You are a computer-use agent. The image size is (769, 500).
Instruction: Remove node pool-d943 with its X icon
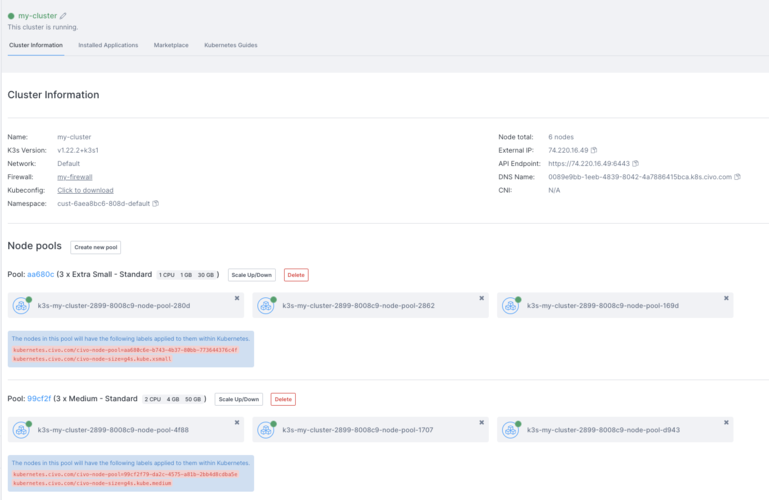tap(726, 423)
